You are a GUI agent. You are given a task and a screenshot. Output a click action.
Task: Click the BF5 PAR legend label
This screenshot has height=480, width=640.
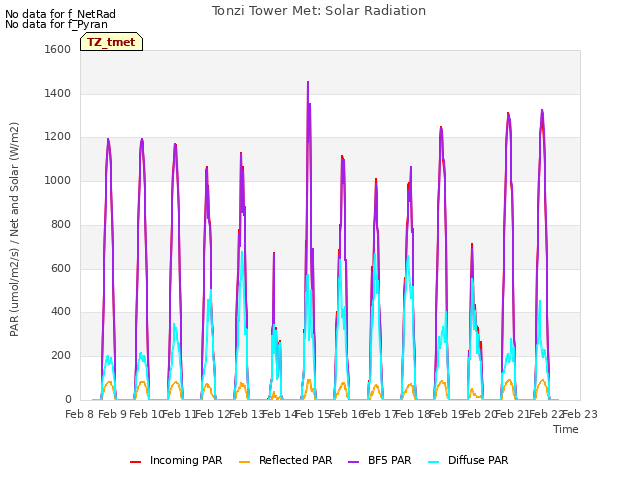click(x=389, y=460)
